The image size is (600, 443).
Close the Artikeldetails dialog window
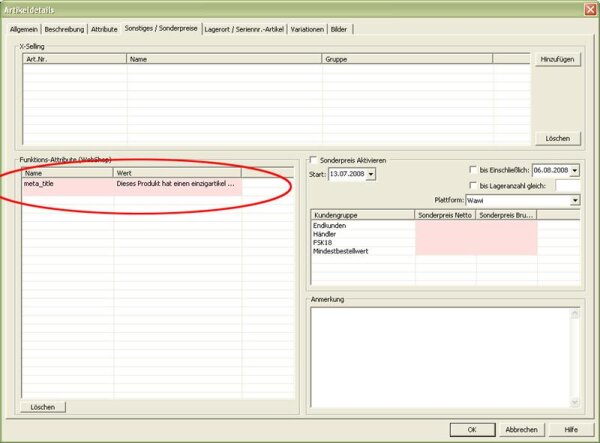pyautogui.click(x=590, y=9)
